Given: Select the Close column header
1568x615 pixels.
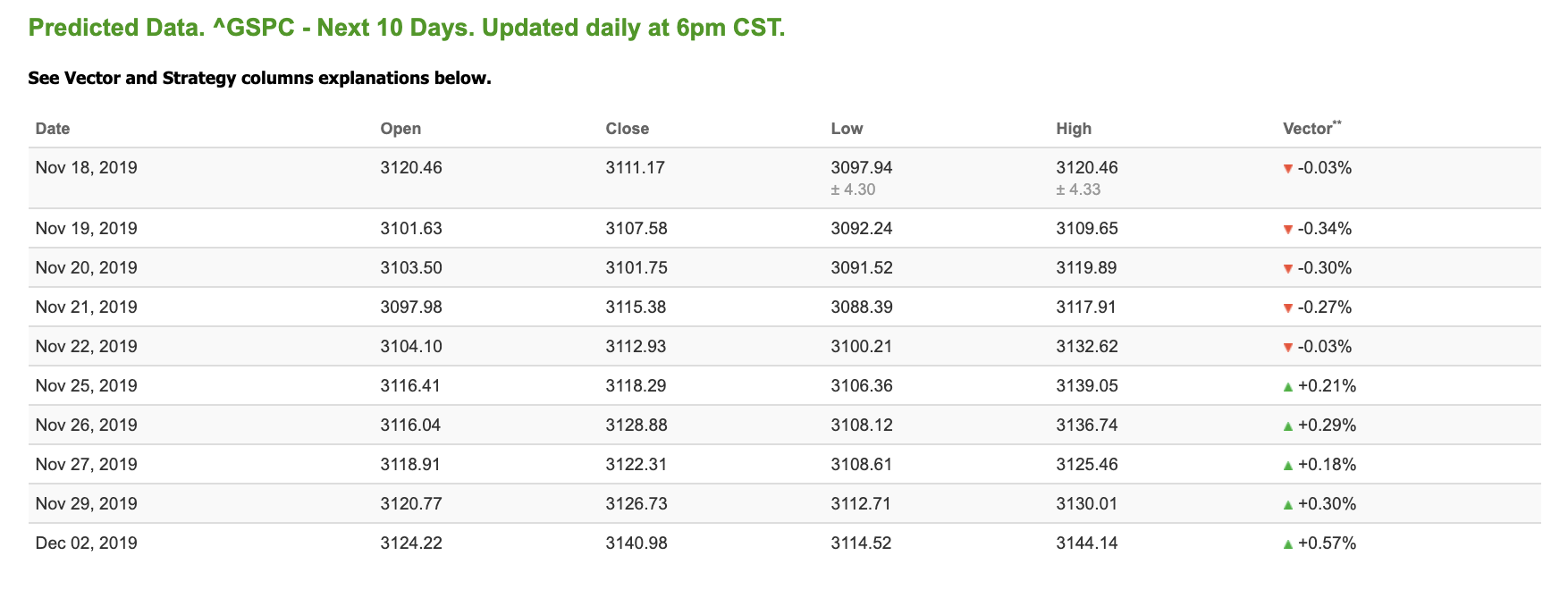Looking at the screenshot, I should coord(628,129).
